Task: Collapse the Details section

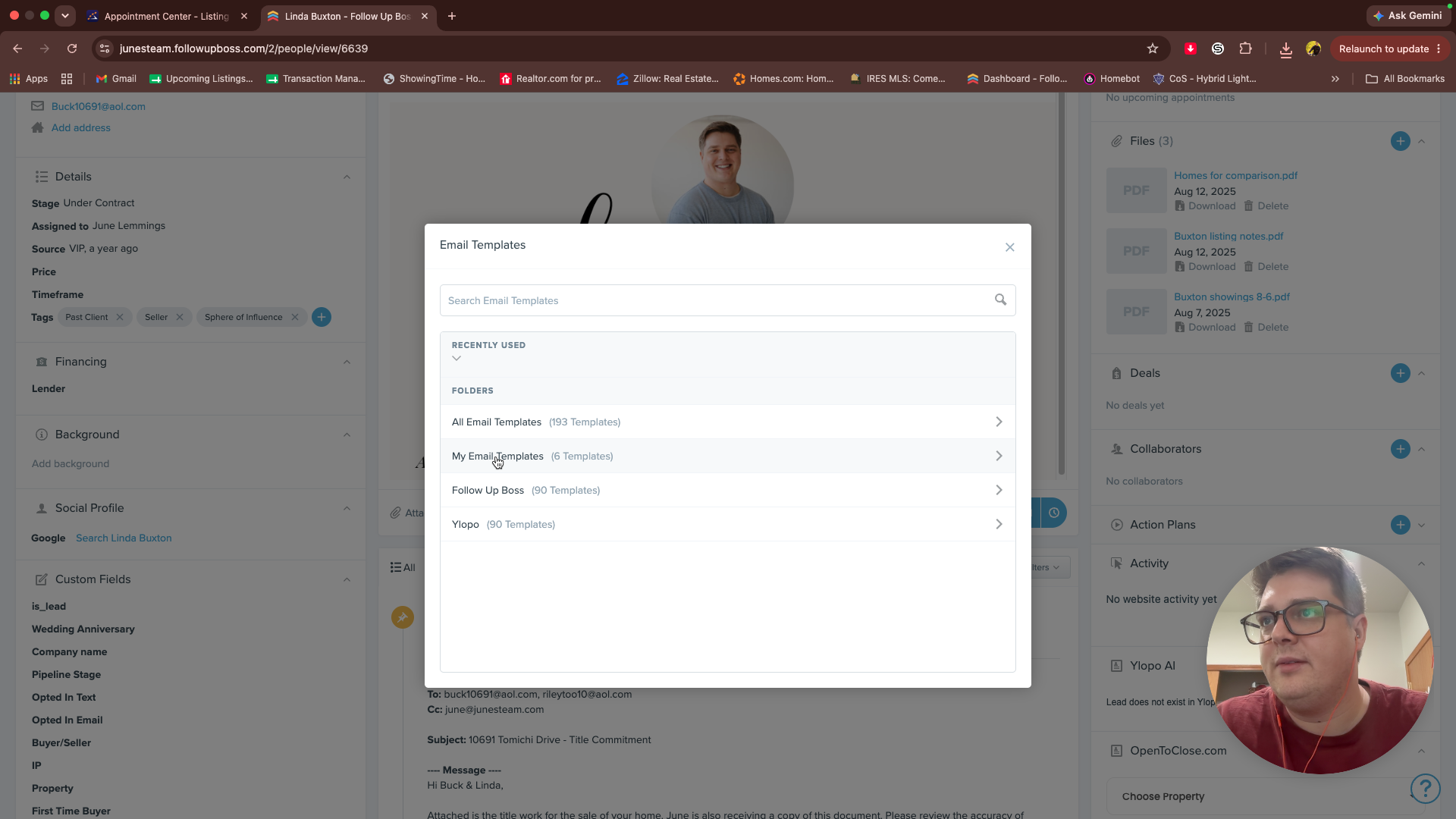Action: point(347,177)
